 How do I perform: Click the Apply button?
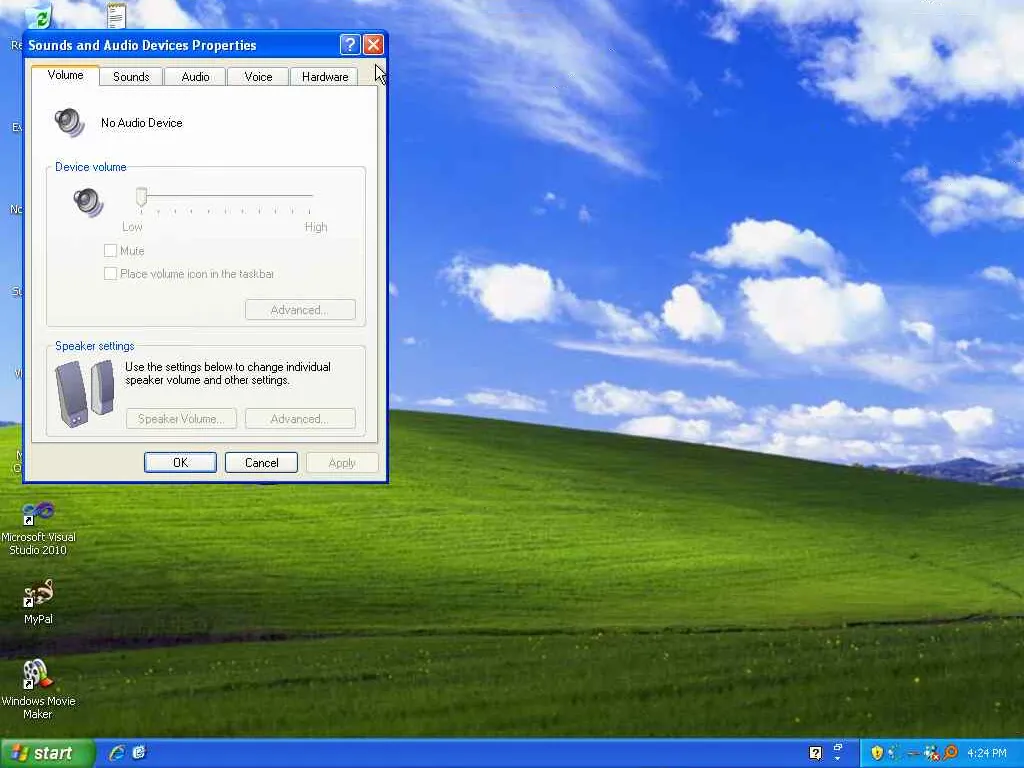tap(342, 462)
